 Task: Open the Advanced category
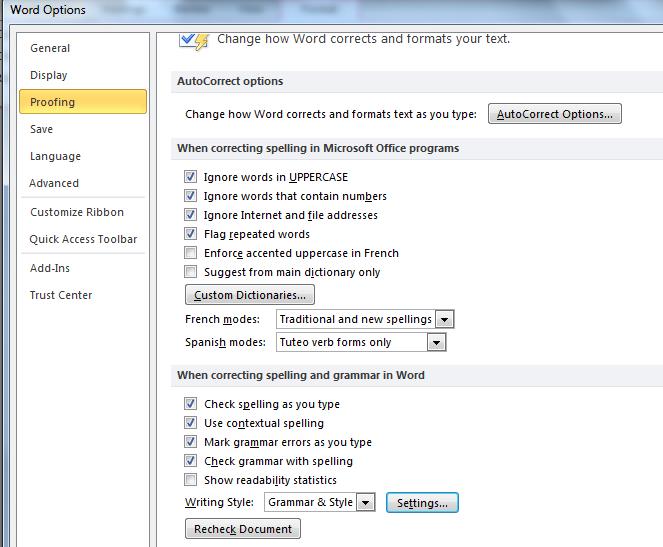click(54, 183)
